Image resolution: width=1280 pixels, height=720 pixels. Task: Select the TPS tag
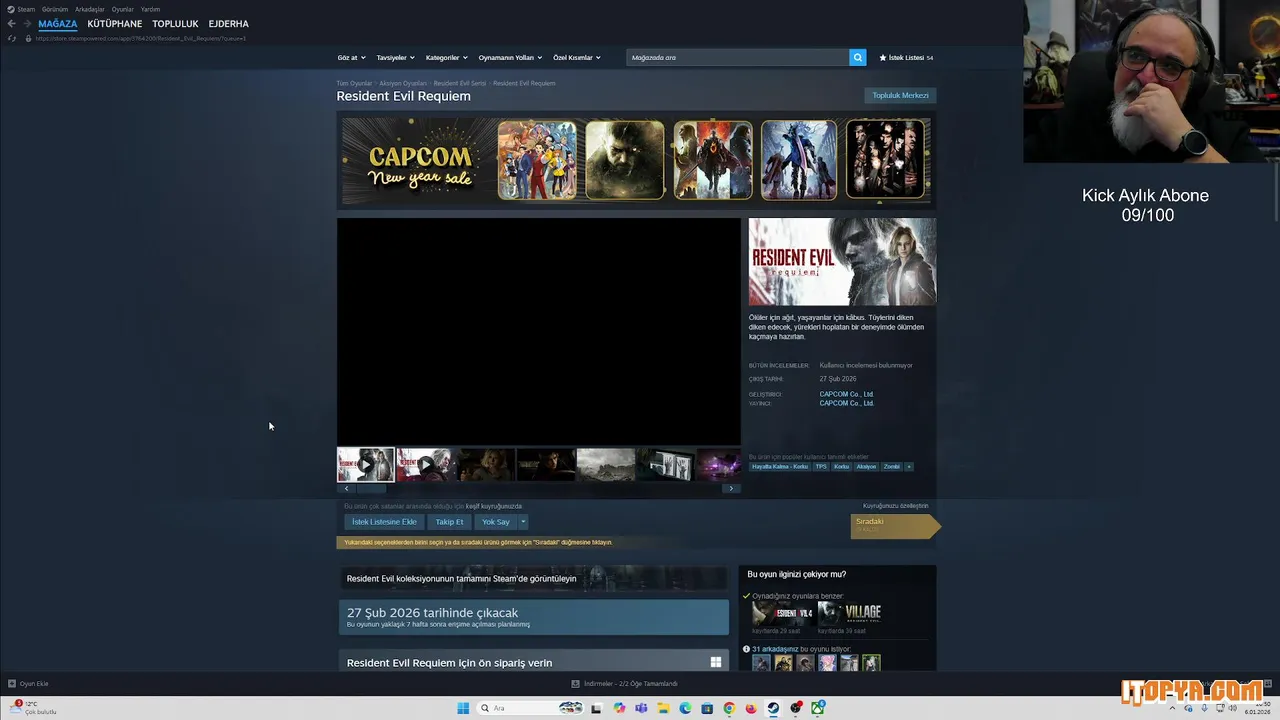pos(821,466)
